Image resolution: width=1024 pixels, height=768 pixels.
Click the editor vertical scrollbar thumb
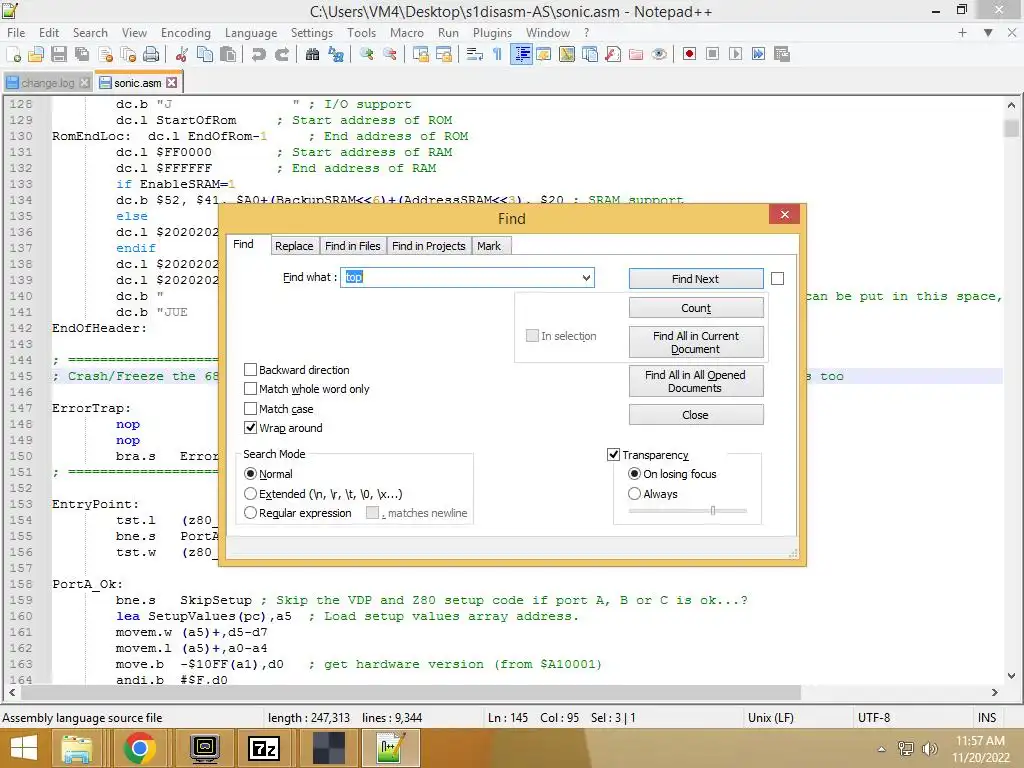[1011, 129]
